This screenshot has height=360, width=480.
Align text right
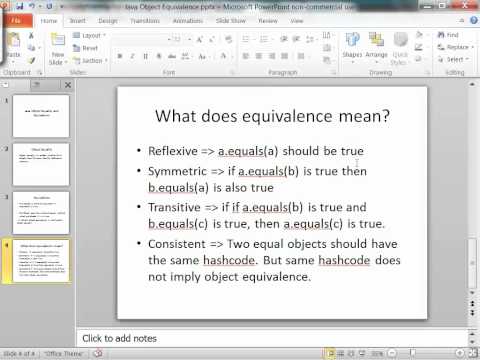(x=271, y=56)
